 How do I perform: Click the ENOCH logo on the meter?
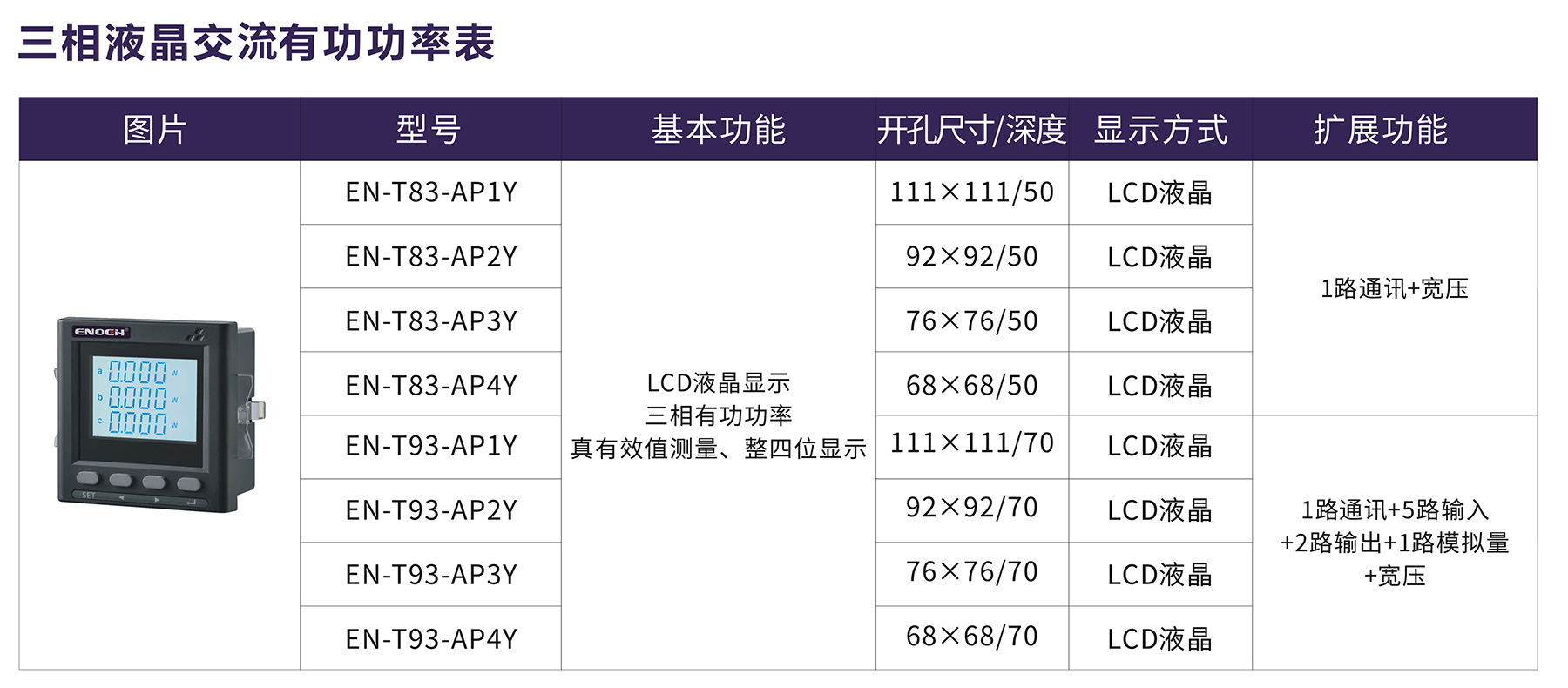[x=100, y=332]
